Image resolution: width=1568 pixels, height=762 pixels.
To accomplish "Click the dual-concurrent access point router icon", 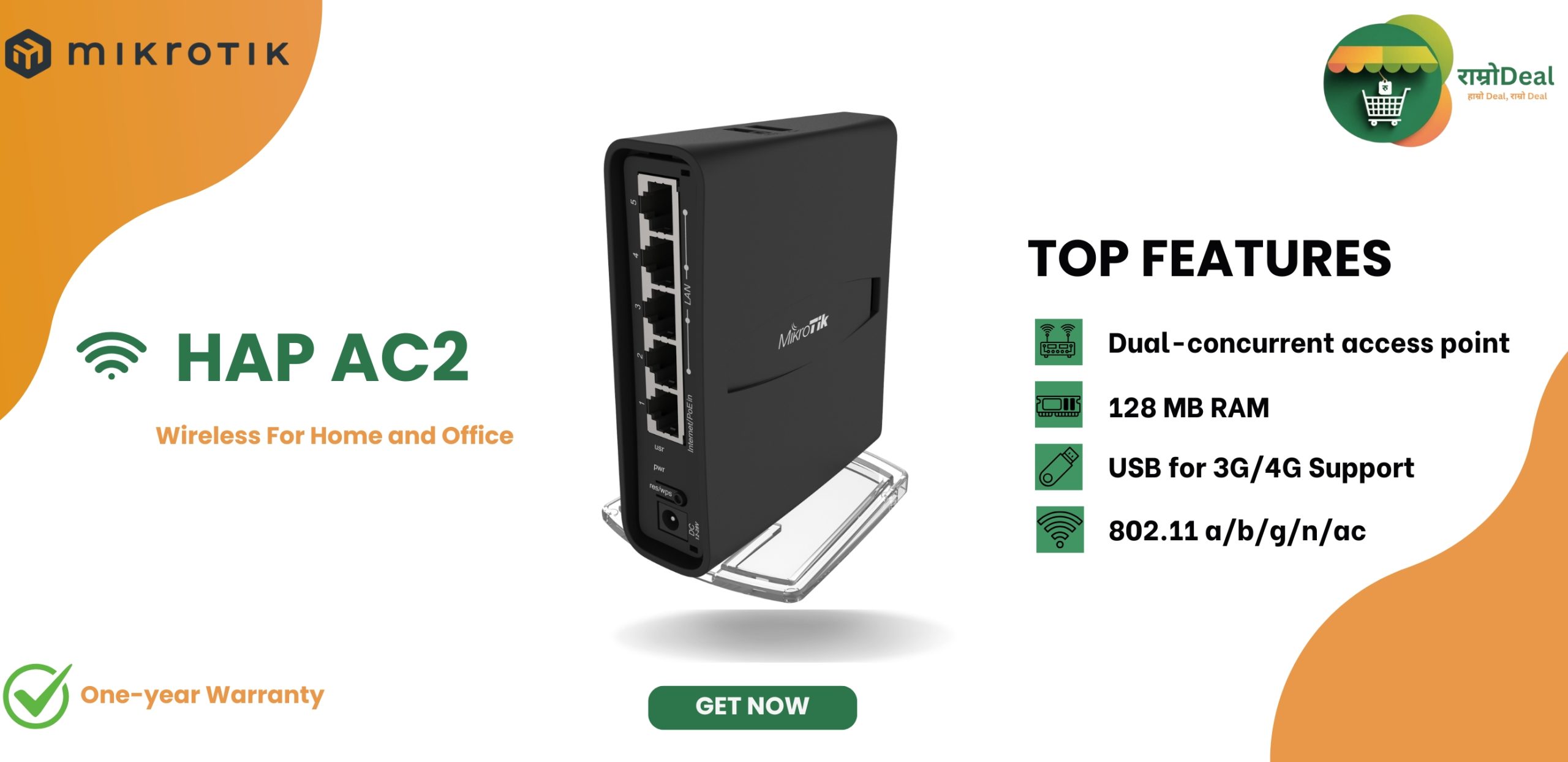I will [x=1058, y=342].
